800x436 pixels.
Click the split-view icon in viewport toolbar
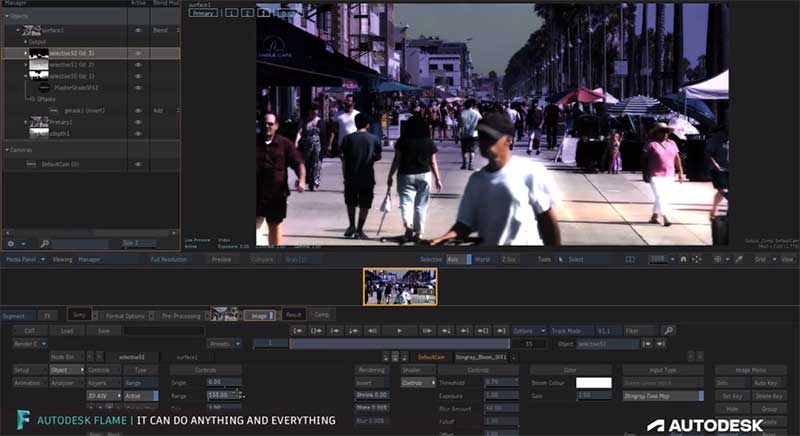pos(630,260)
